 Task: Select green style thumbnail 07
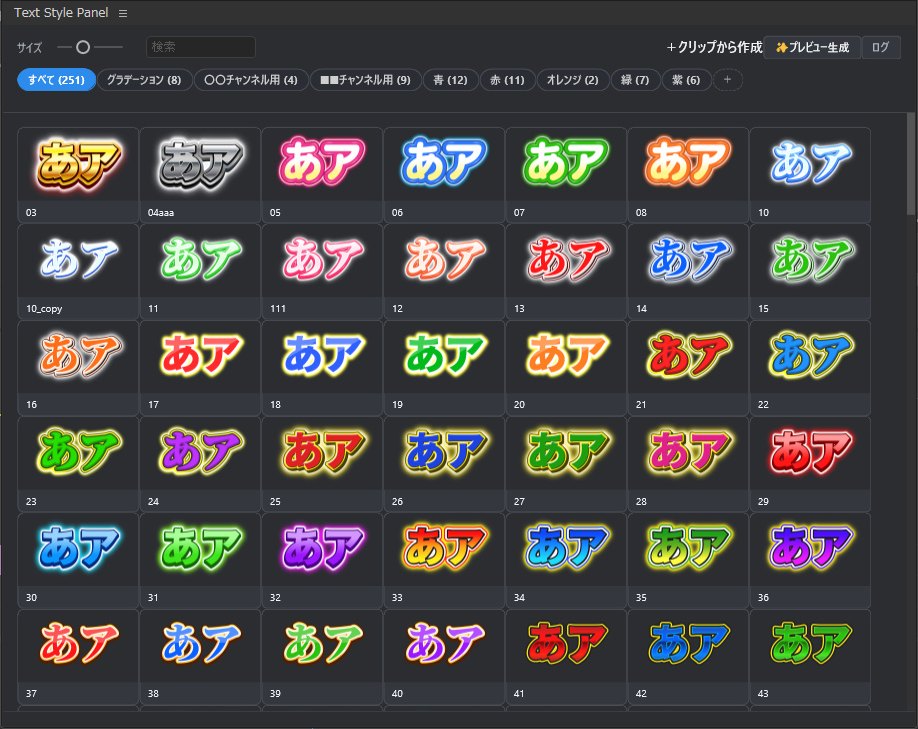click(566, 174)
